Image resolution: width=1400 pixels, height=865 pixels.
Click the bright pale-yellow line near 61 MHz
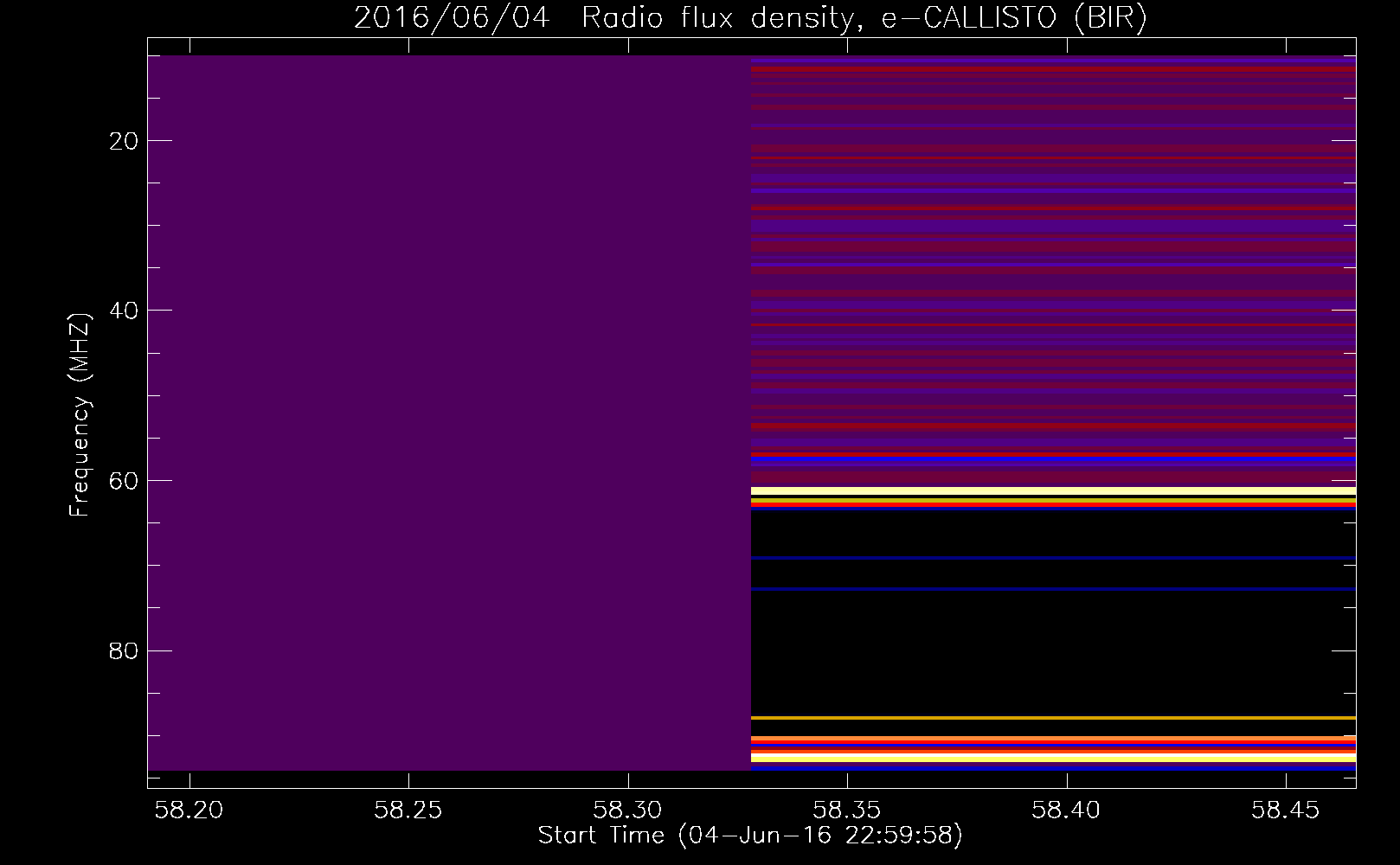click(1053, 491)
